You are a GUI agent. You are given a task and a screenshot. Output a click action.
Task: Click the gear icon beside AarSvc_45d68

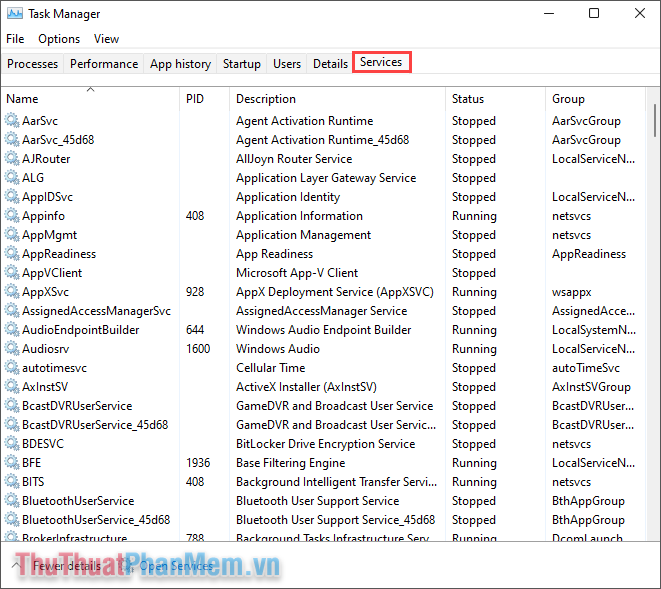pos(12,140)
